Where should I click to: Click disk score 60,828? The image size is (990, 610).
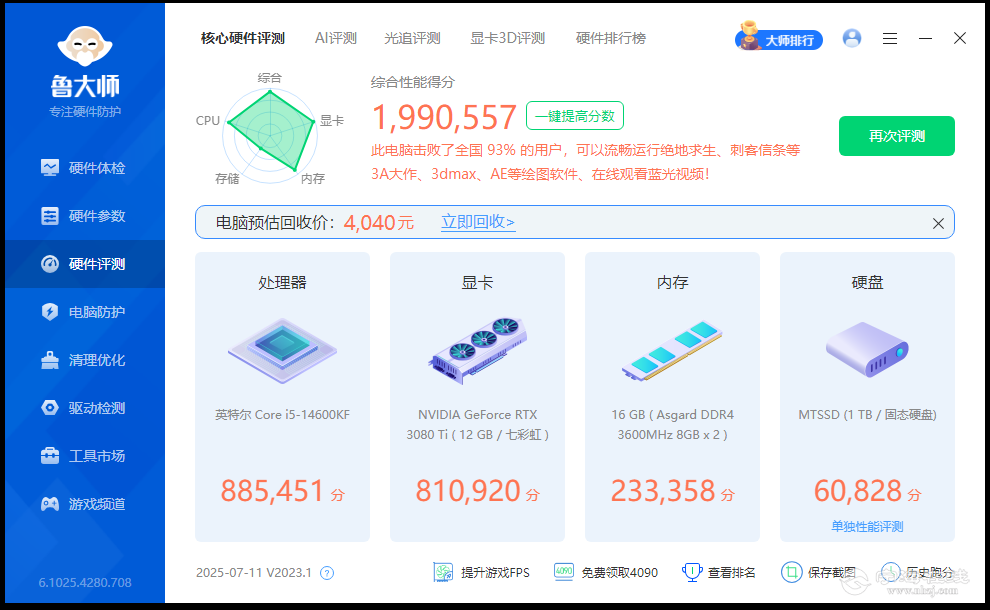tap(857, 491)
